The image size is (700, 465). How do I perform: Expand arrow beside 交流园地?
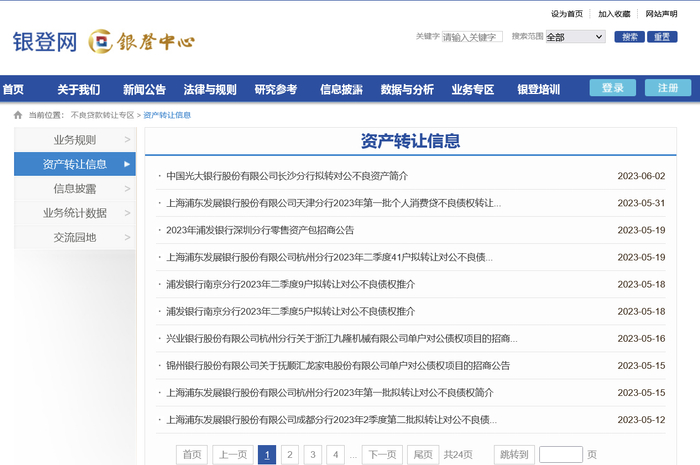[127, 237]
